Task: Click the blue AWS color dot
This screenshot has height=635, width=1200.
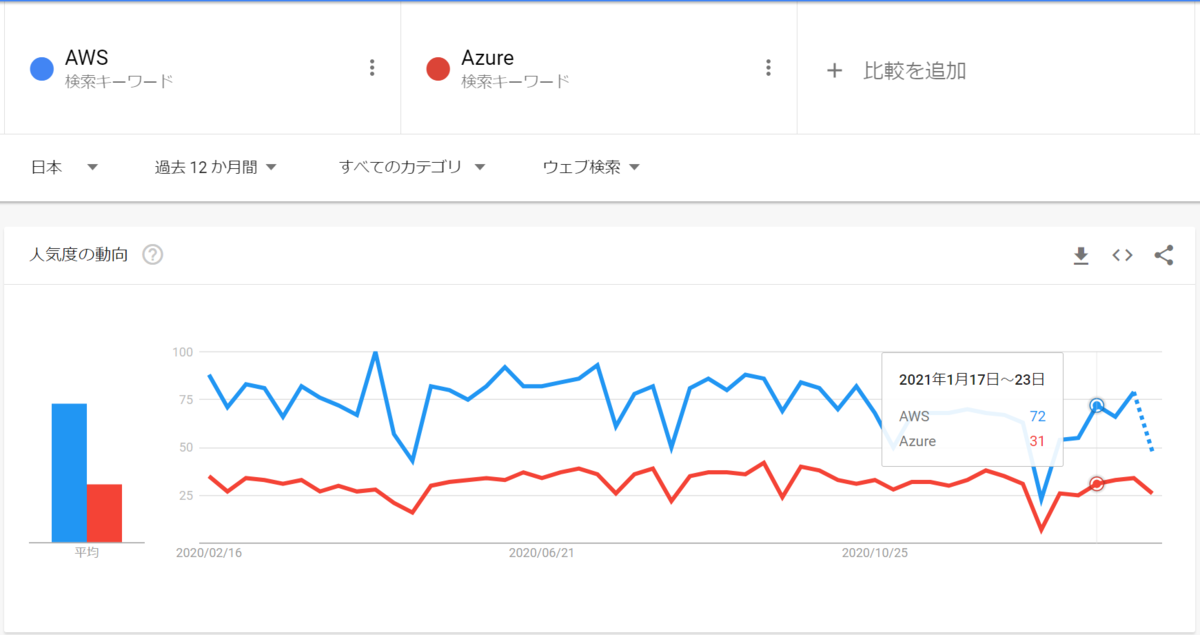Action: point(42,69)
